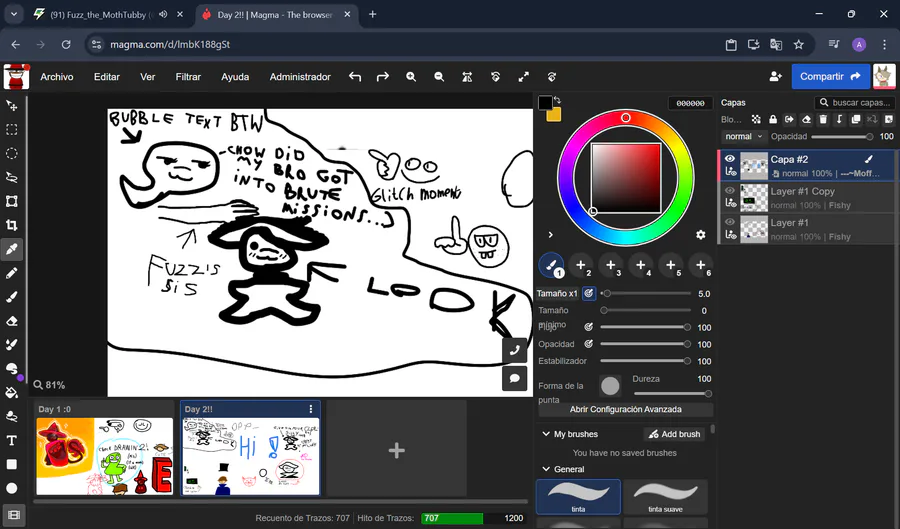Select brush slot 1
Viewport: 900px width, 529px height.
551,266
